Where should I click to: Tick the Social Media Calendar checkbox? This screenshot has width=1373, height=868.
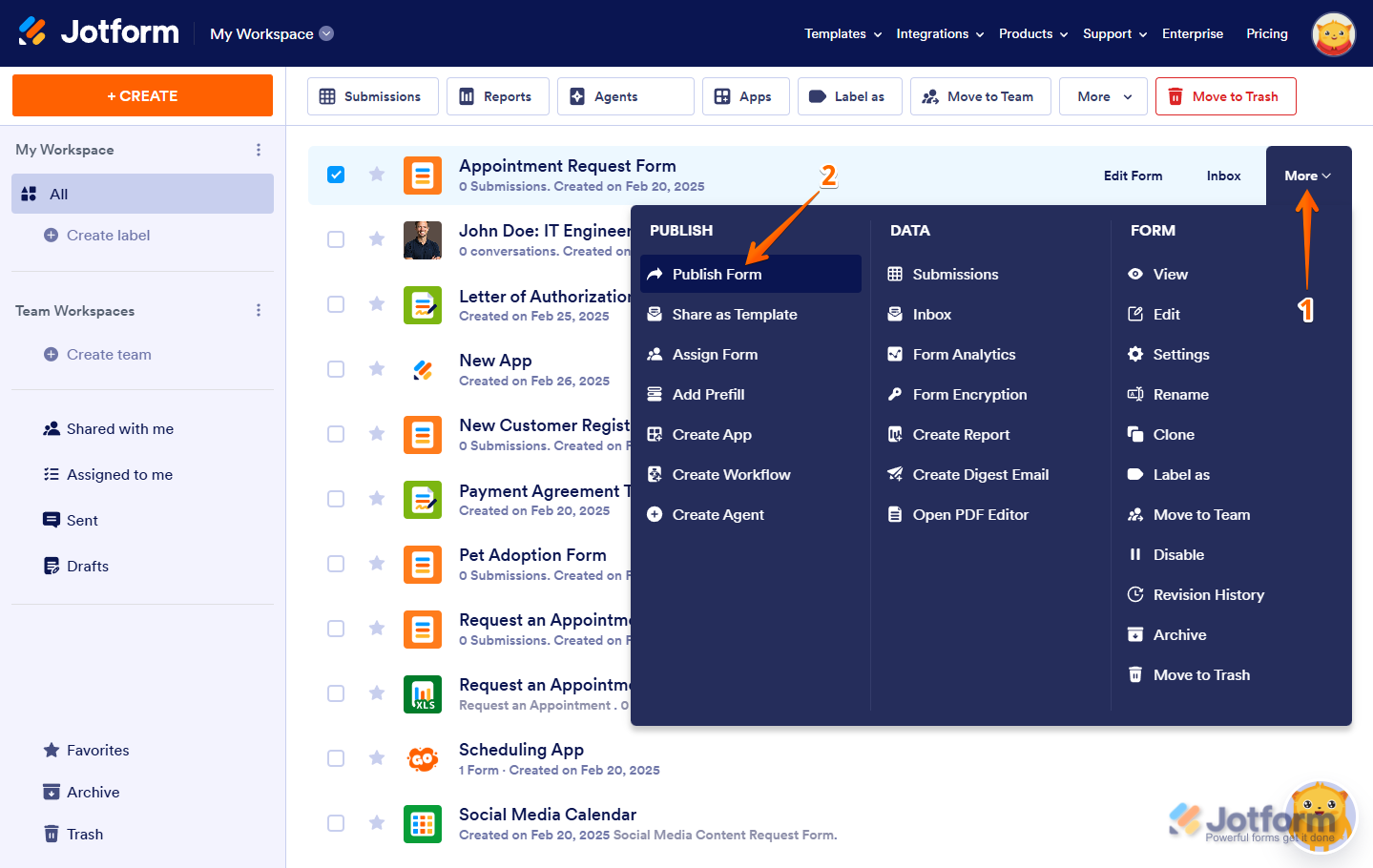pos(336,823)
